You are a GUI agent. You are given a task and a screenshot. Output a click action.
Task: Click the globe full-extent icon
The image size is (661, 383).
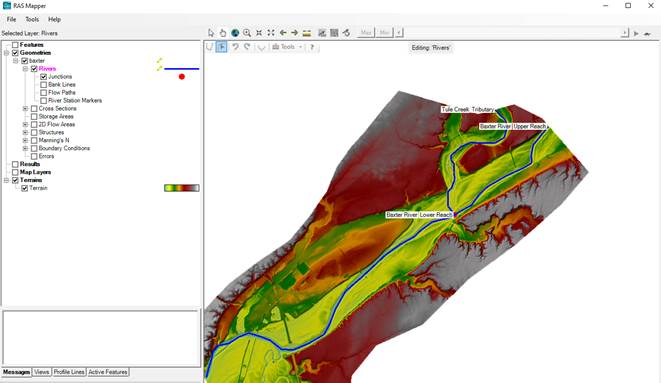[x=235, y=33]
